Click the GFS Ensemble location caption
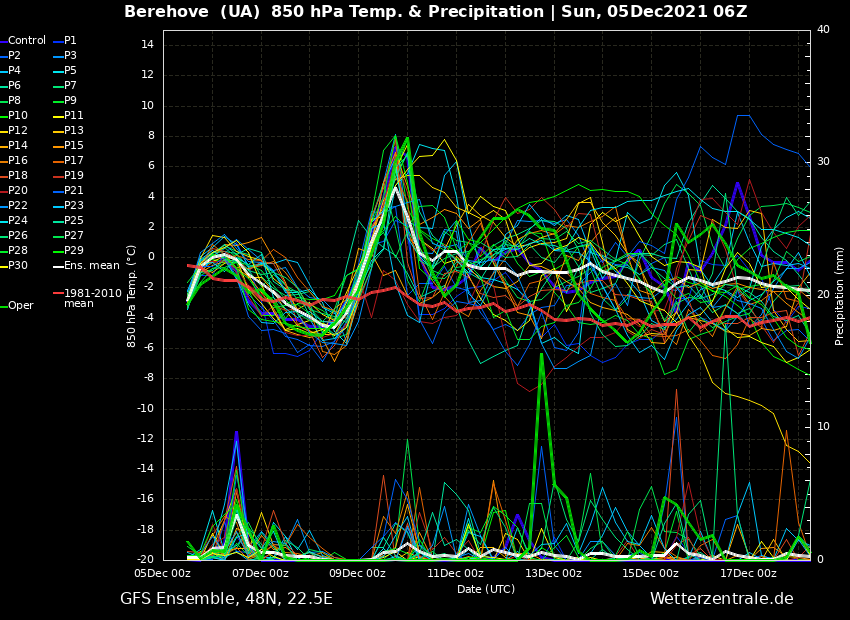The height and width of the screenshot is (620, 850). (x=226, y=599)
